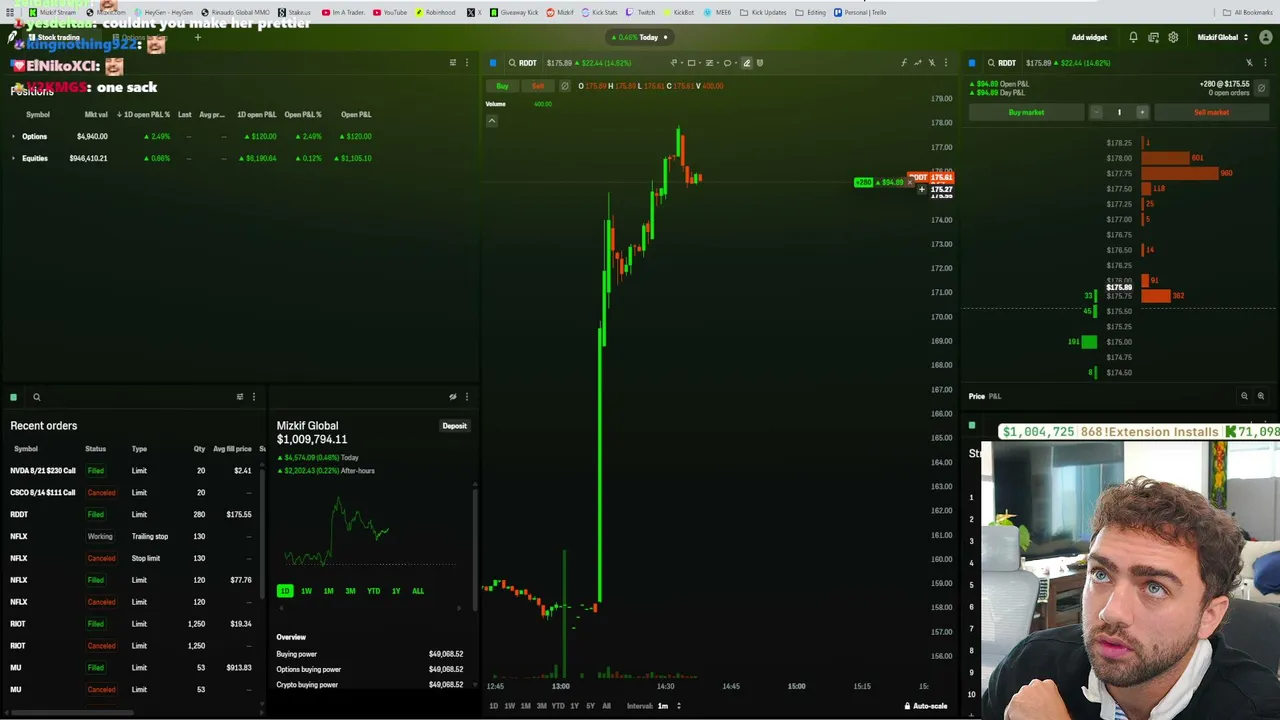
Task: Open the All Bookmarks folder
Action: (x=1248, y=12)
